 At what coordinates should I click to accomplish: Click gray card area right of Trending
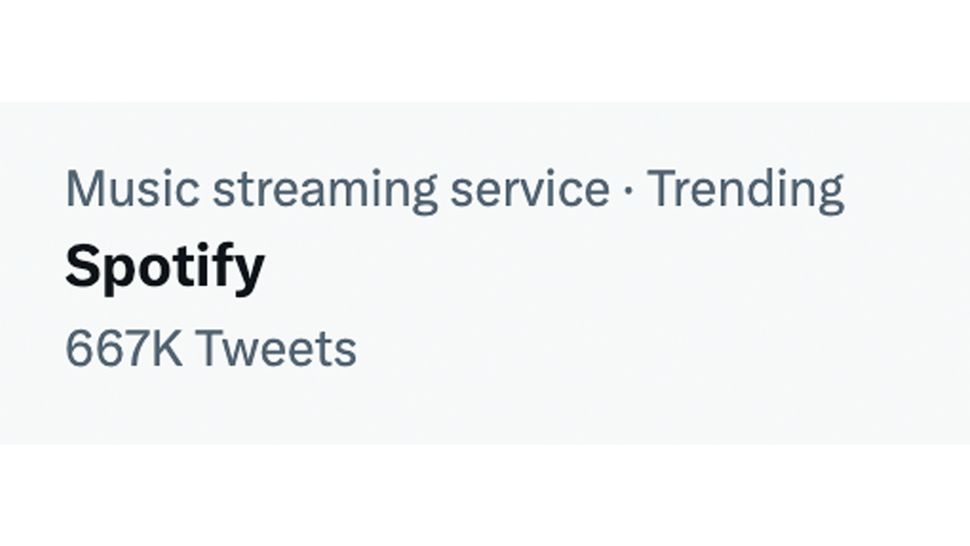coord(905,189)
